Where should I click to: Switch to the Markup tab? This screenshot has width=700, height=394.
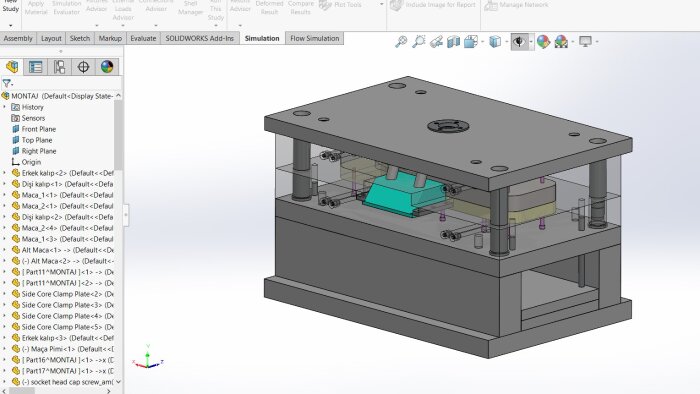tap(110, 38)
